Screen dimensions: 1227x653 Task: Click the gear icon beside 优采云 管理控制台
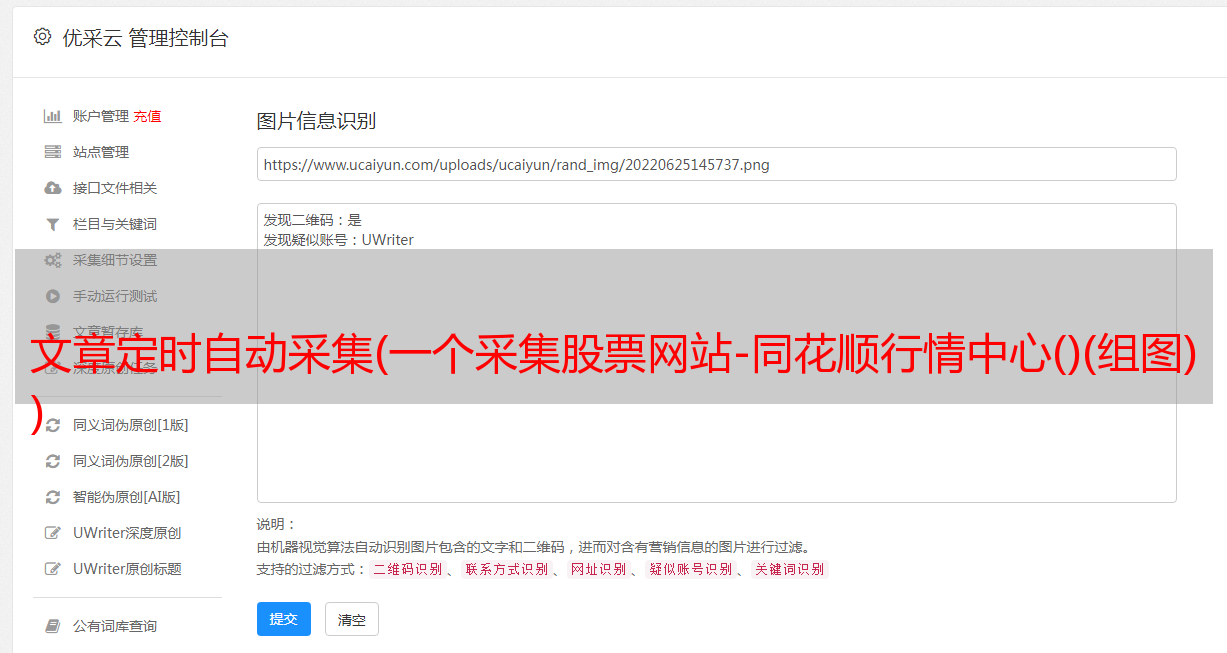coord(42,37)
